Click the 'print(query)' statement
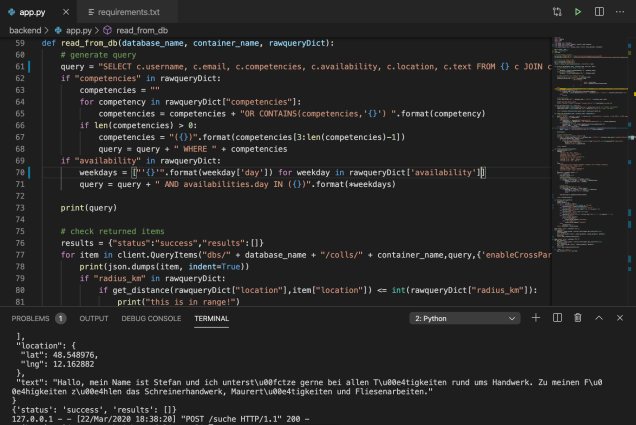636x425 pixels. click(x=88, y=208)
